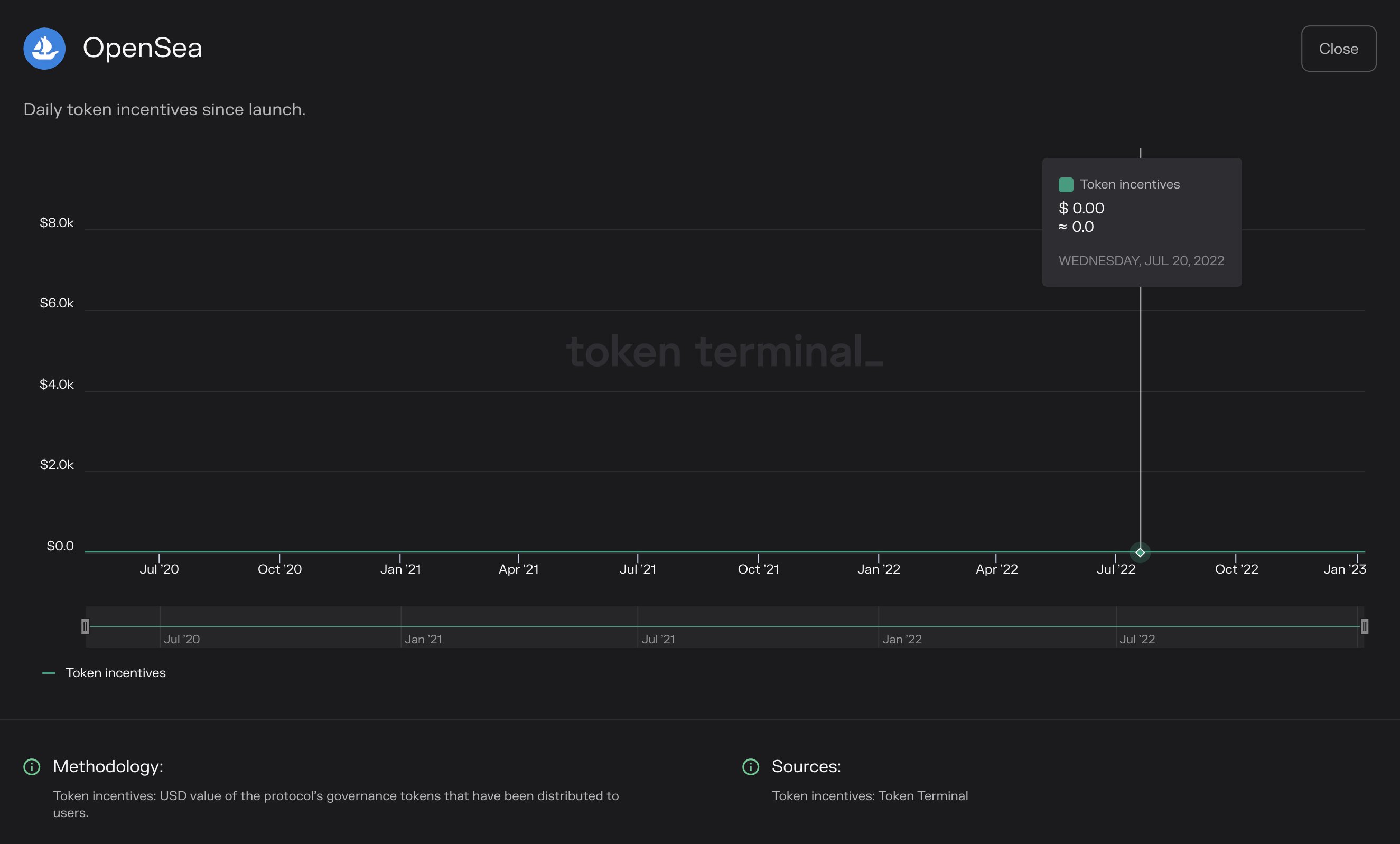Click the diamond data point marker

(1140, 552)
